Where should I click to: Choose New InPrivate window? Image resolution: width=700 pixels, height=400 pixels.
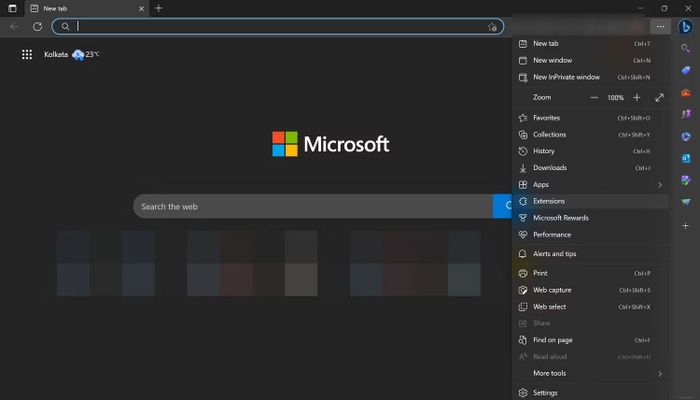click(x=591, y=77)
